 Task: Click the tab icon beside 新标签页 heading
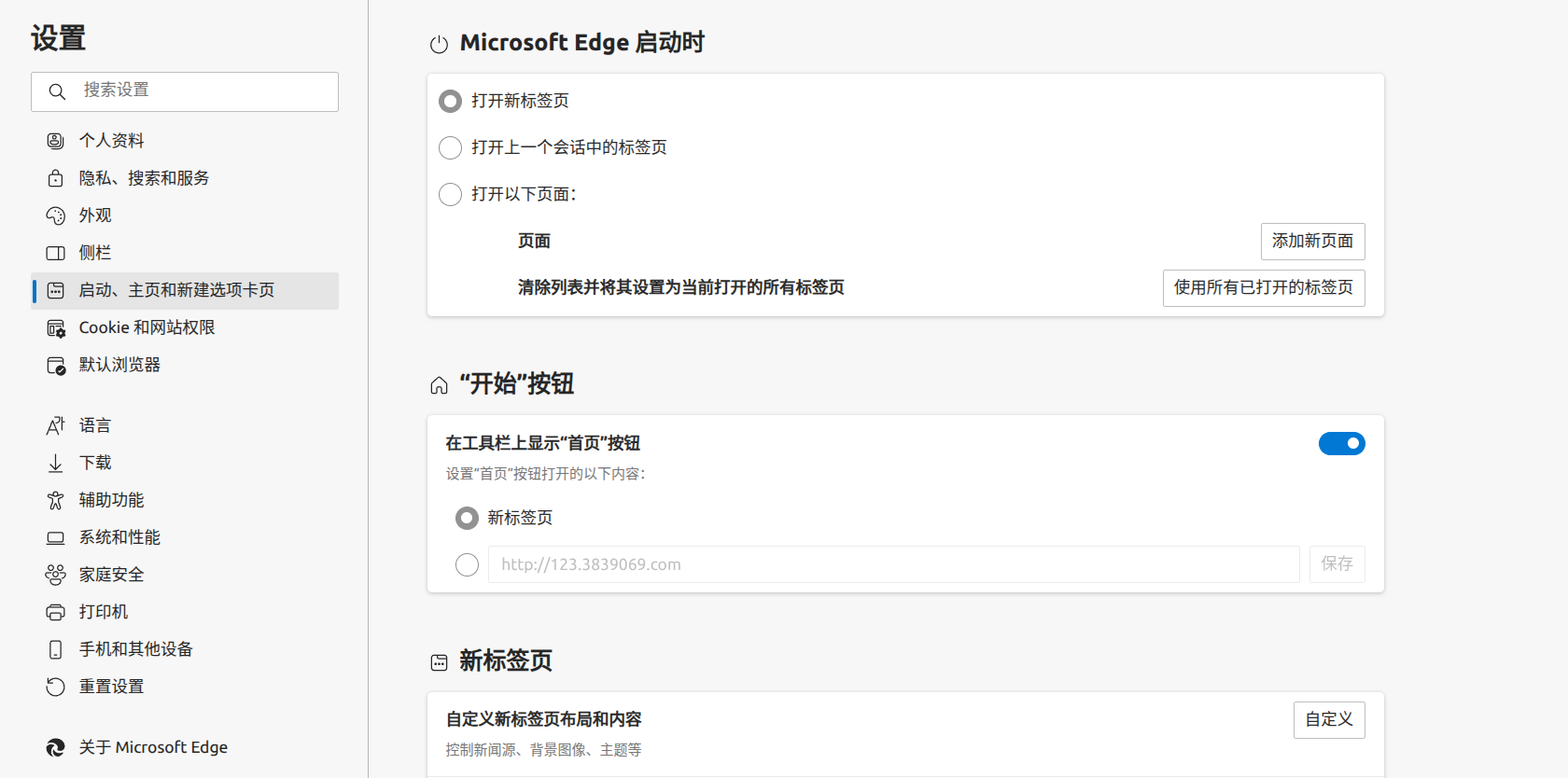click(439, 662)
